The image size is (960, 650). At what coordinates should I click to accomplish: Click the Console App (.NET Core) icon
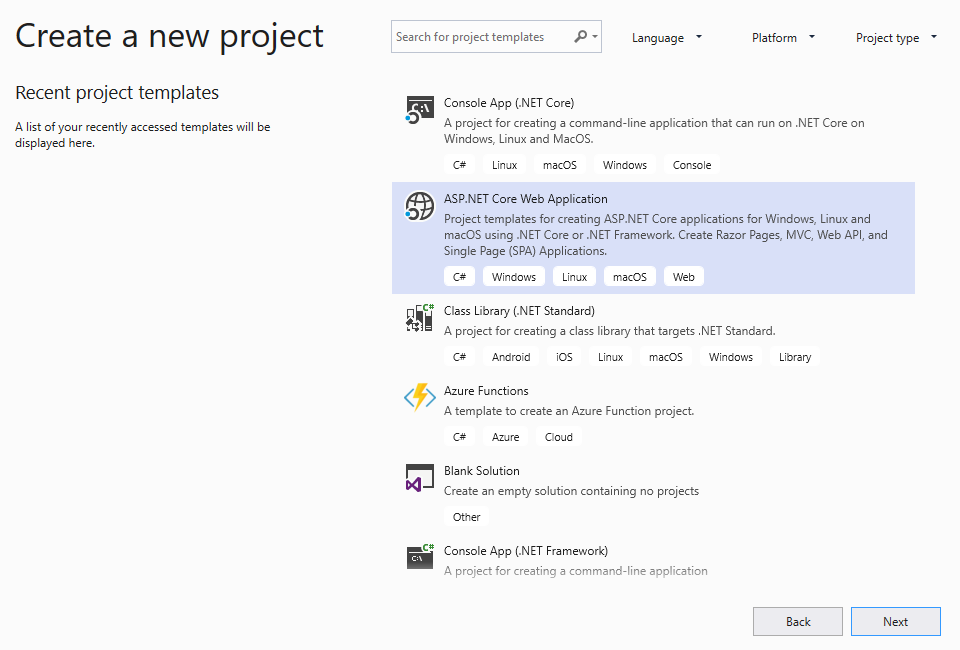(x=419, y=109)
